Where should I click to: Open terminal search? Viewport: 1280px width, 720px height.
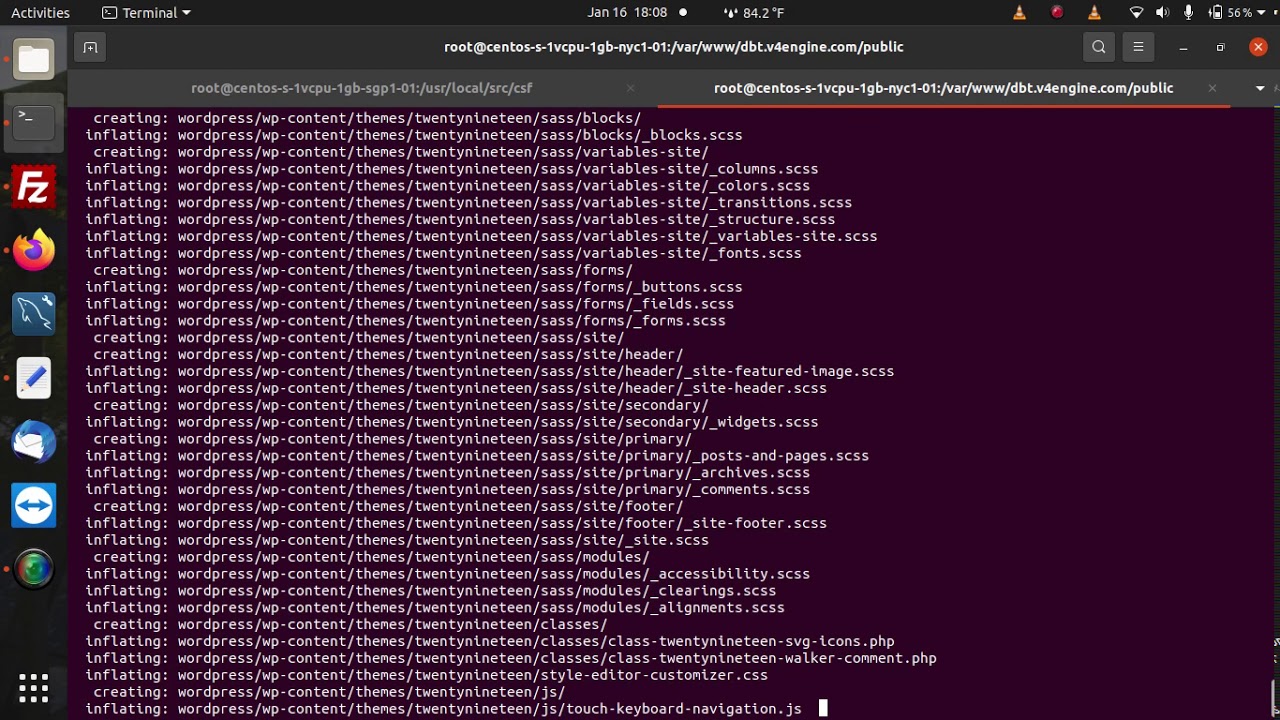click(1099, 47)
